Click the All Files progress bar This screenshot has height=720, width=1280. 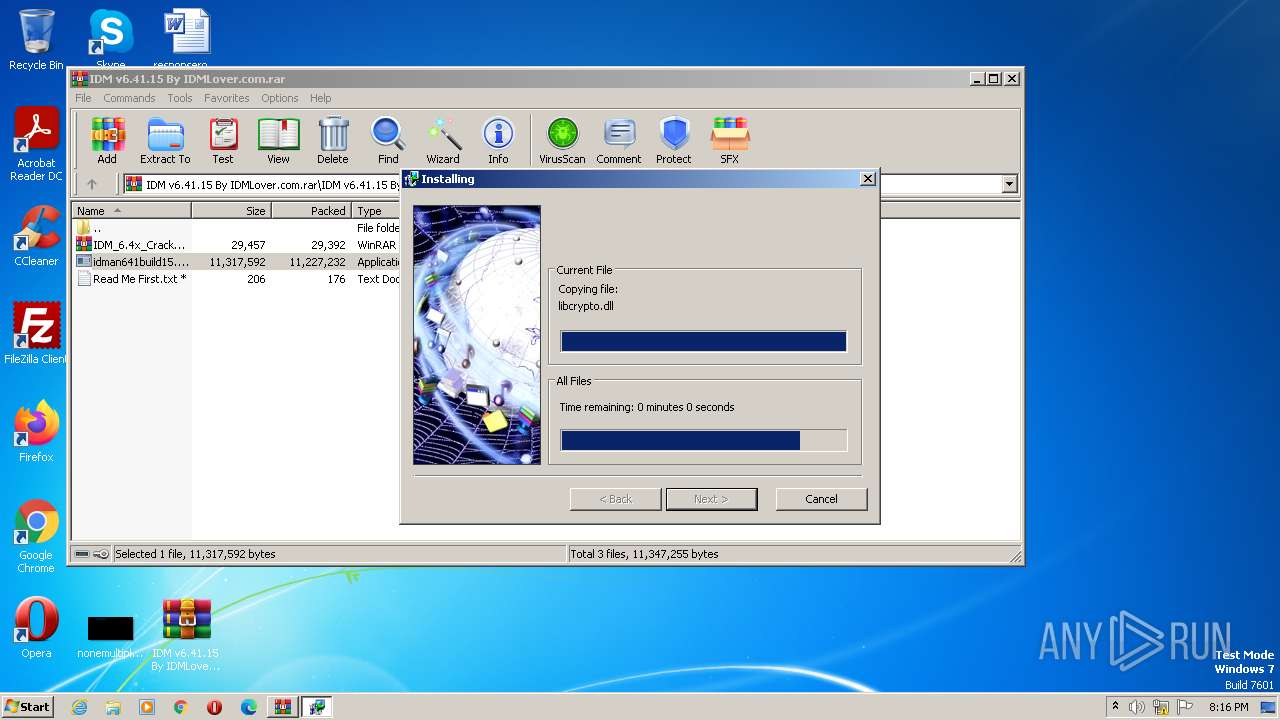pyautogui.click(x=704, y=441)
